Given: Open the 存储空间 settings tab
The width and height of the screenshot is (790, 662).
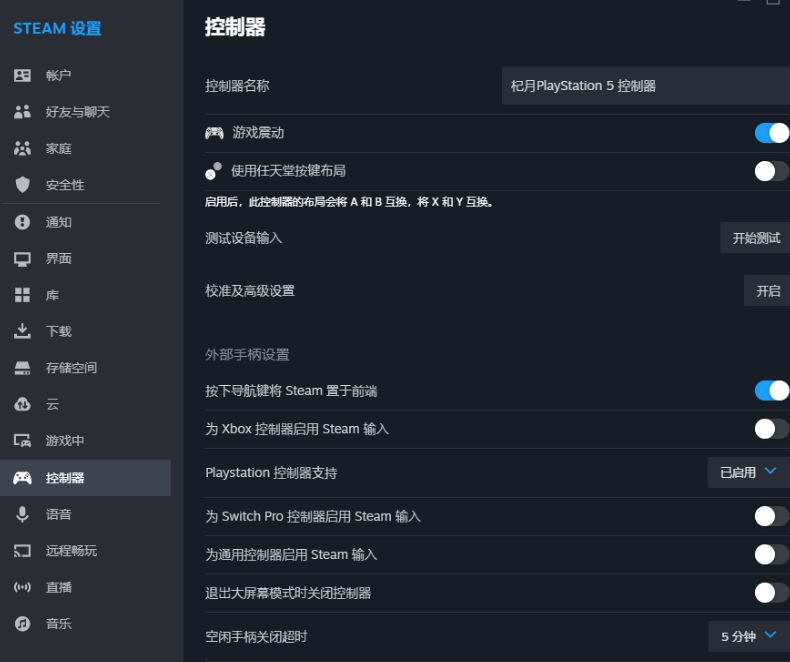Looking at the screenshot, I should (x=71, y=368).
